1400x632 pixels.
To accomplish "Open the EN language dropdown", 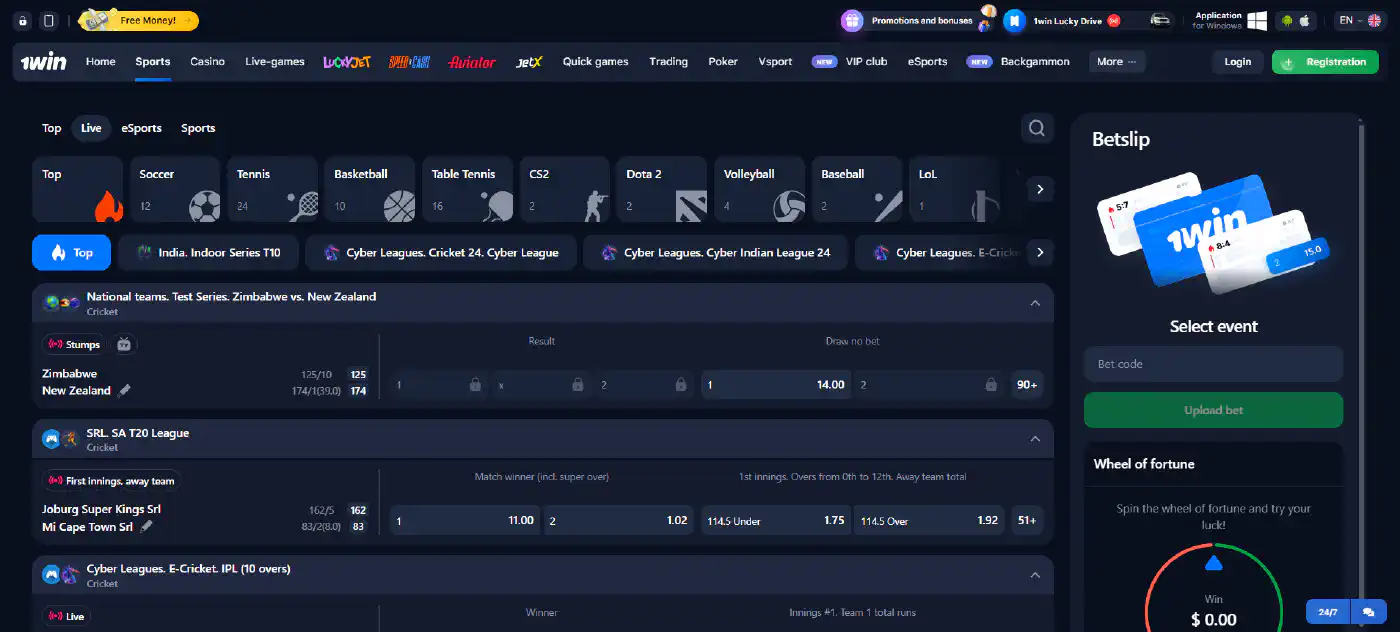I will [x=1360, y=19].
